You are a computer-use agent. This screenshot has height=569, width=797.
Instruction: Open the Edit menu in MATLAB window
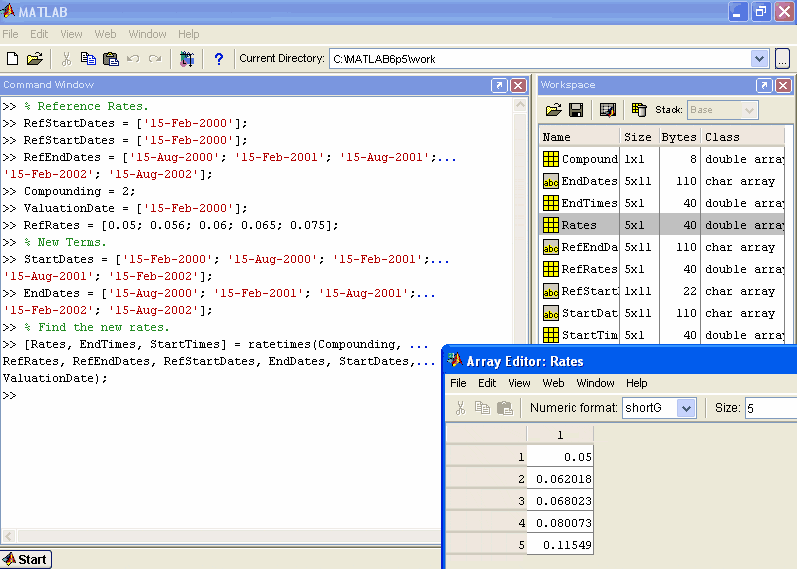pyautogui.click(x=39, y=34)
